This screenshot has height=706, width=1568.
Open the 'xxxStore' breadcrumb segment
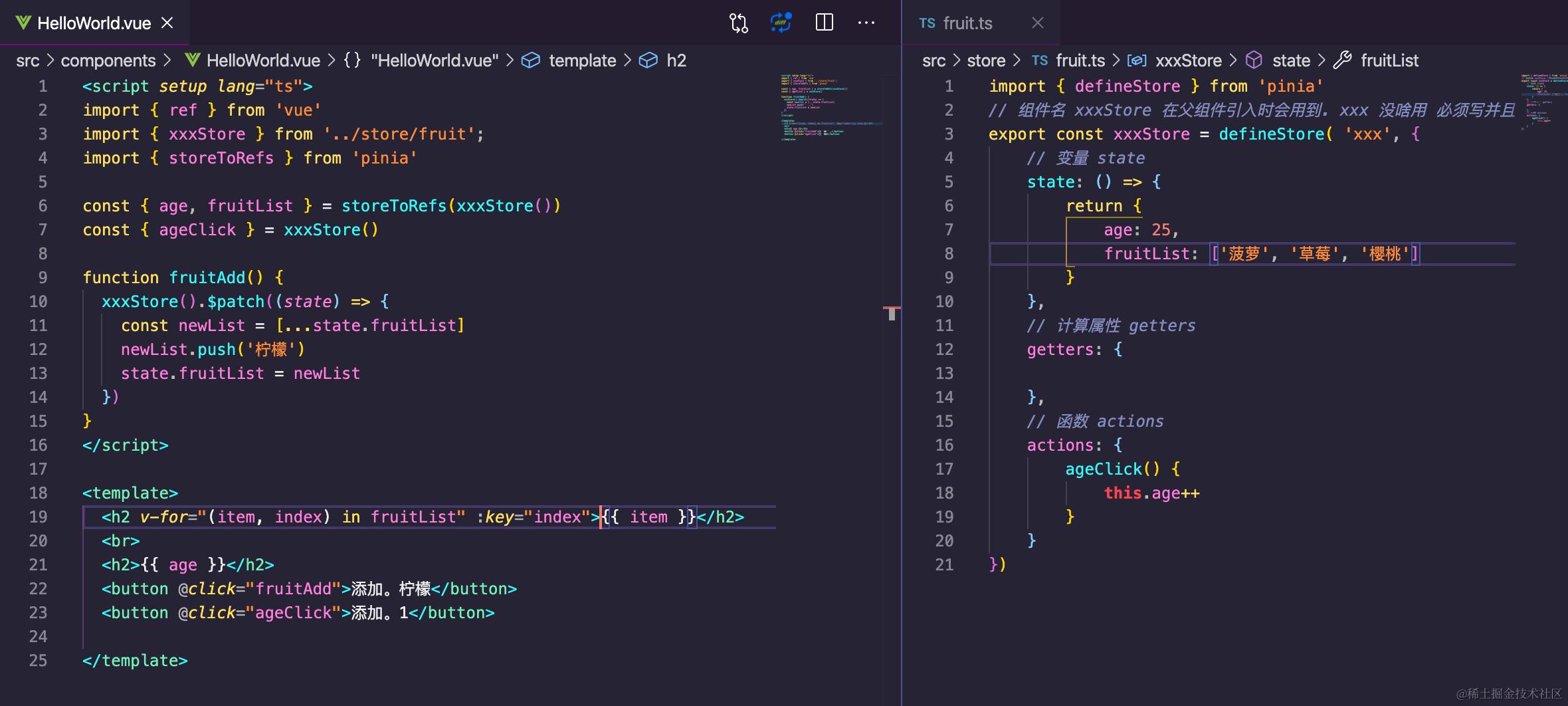coord(1189,60)
